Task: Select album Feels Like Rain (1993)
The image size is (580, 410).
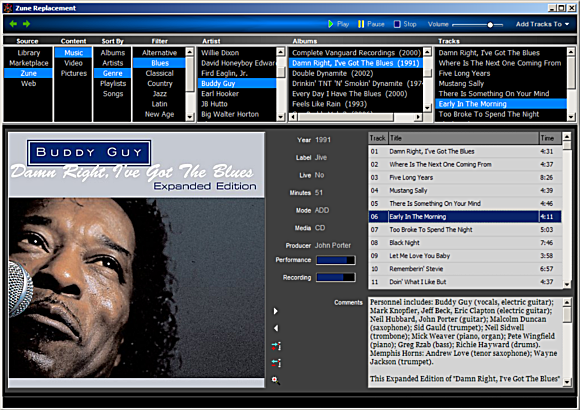Action: [x=356, y=104]
